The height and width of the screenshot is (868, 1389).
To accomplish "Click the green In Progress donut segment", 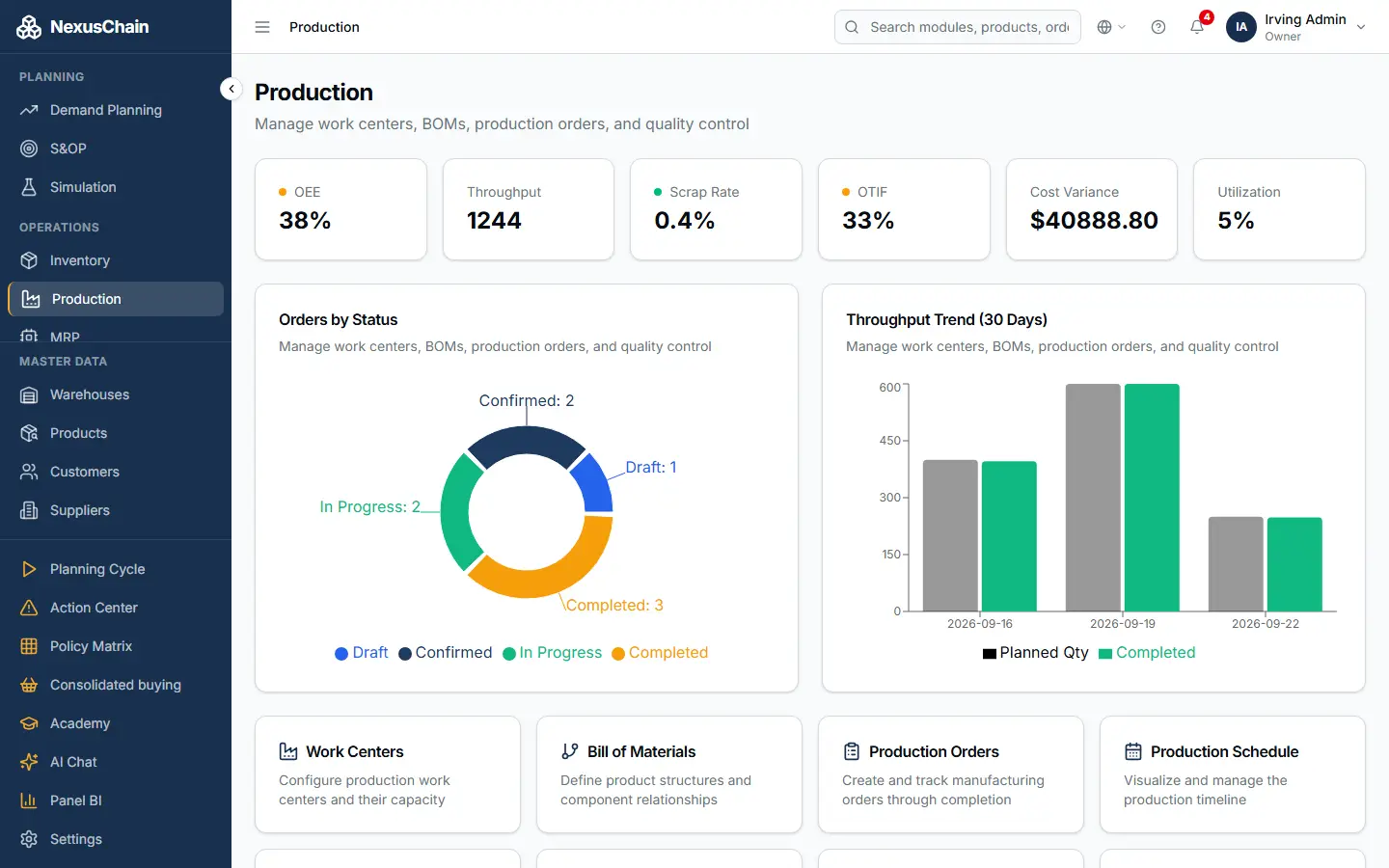I will click(x=457, y=511).
